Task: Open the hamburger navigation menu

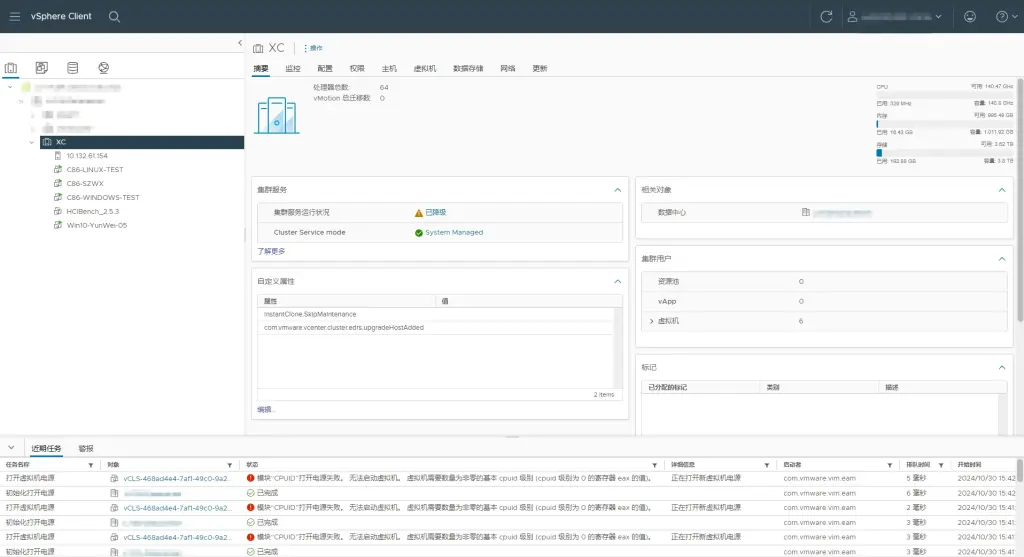Action: tap(14, 16)
